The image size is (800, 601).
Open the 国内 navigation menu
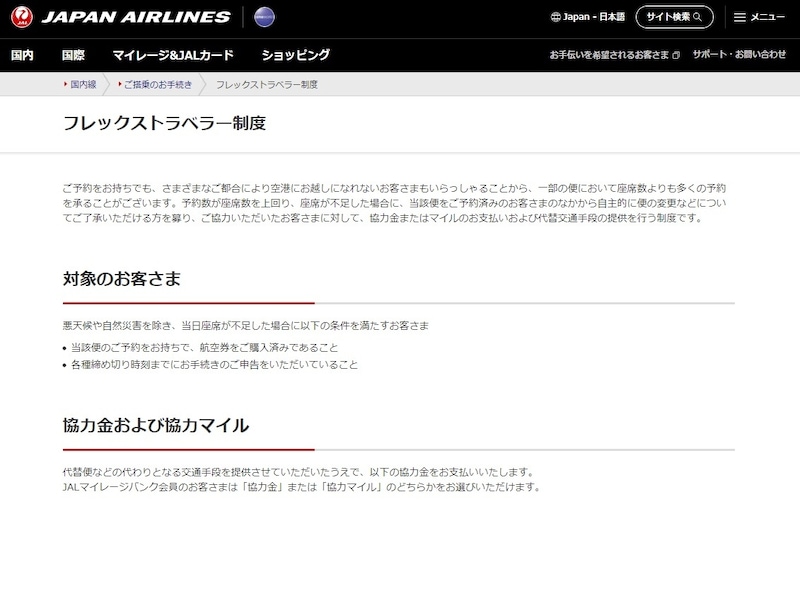(22, 55)
